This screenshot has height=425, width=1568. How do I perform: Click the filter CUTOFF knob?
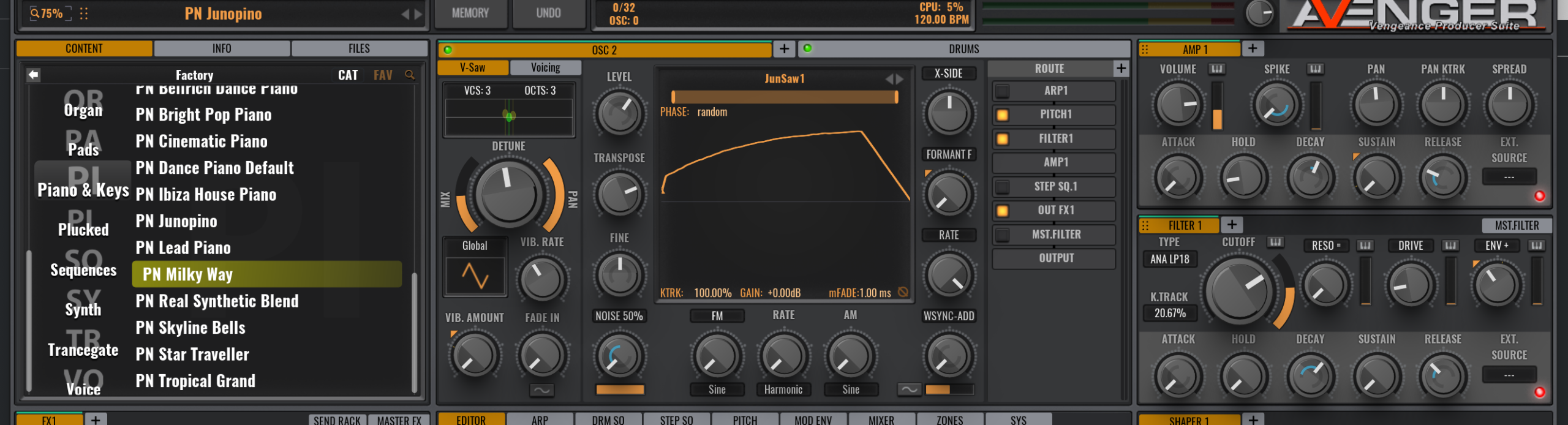pos(1239,291)
